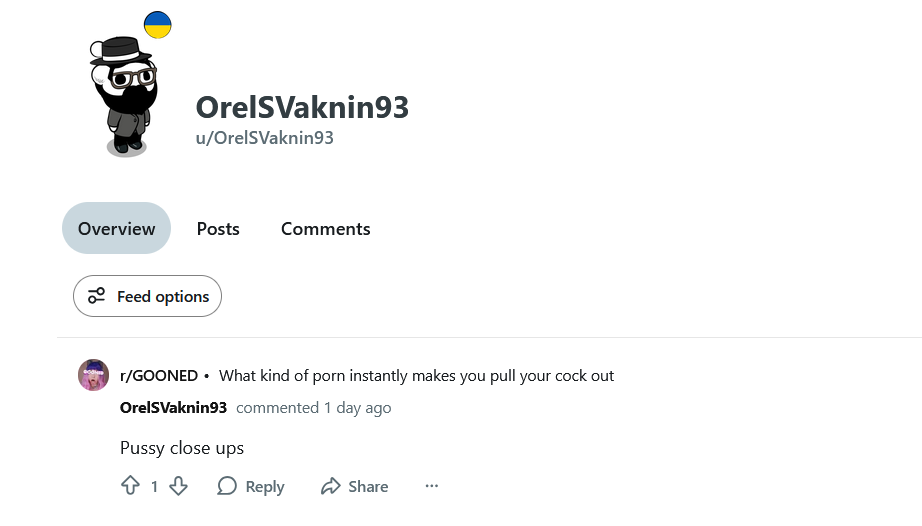Open the Posts tab

tap(218, 229)
